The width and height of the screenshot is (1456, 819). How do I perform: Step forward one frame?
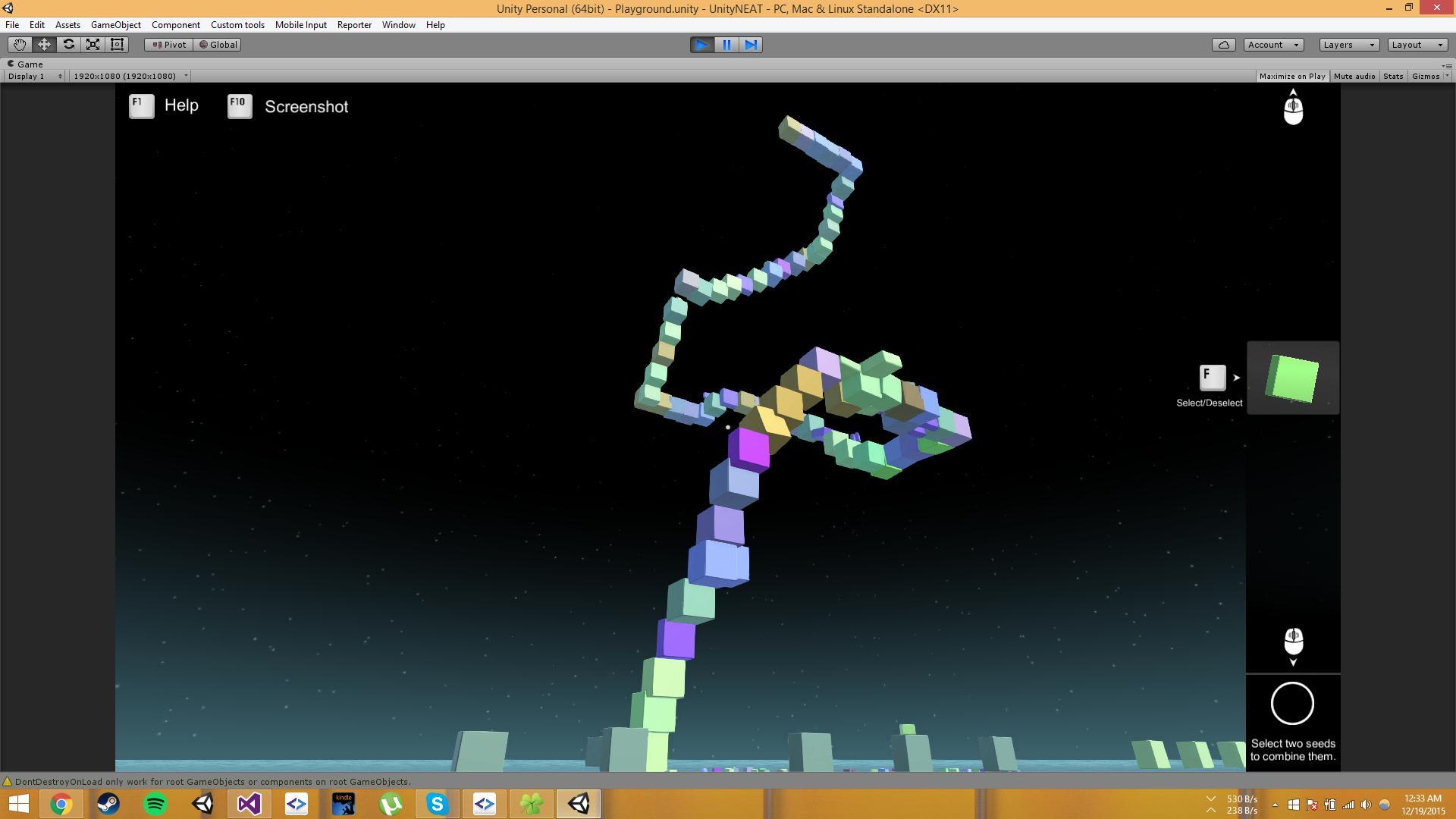tap(751, 45)
